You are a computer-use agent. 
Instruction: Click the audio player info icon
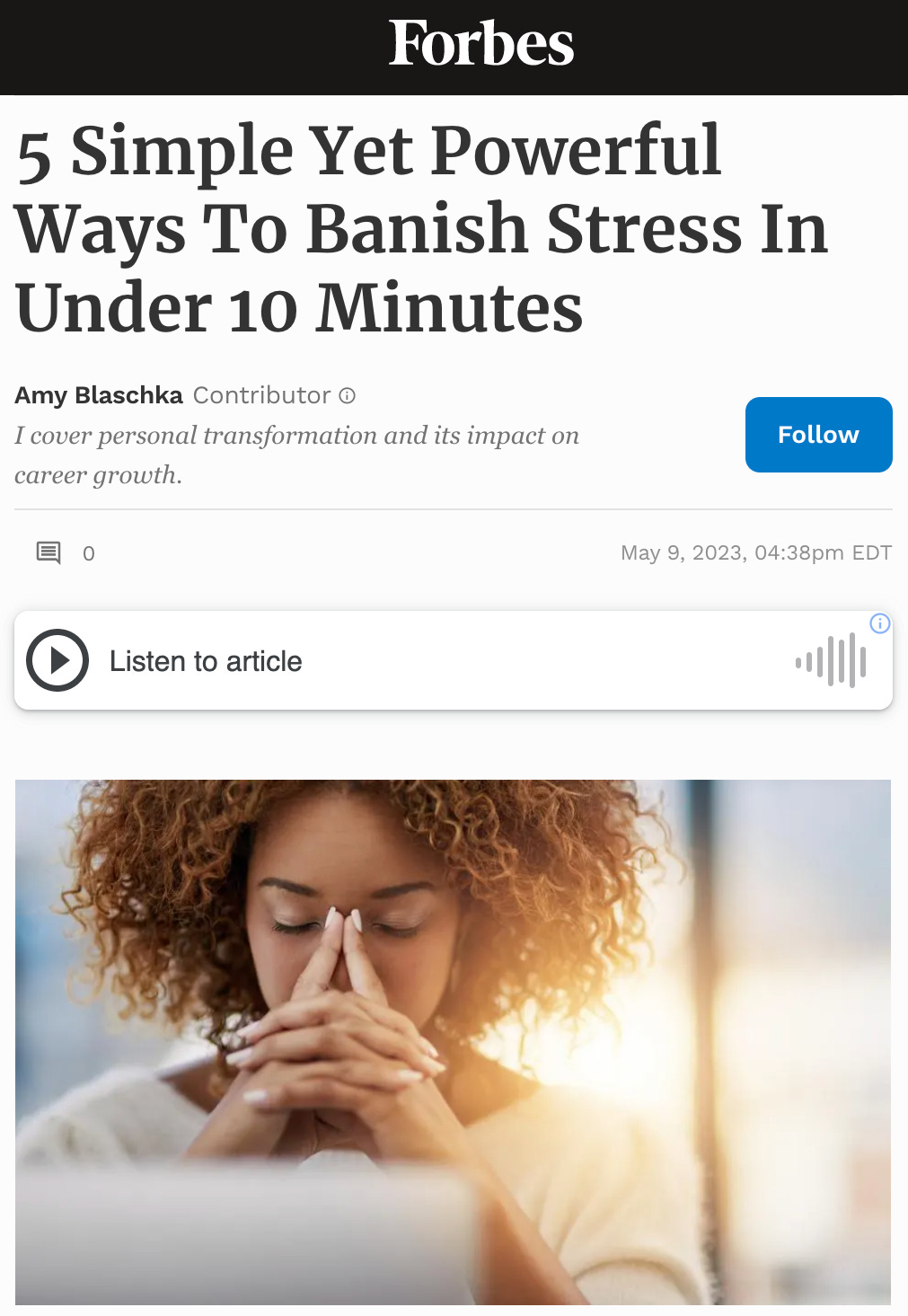pyautogui.click(x=880, y=623)
